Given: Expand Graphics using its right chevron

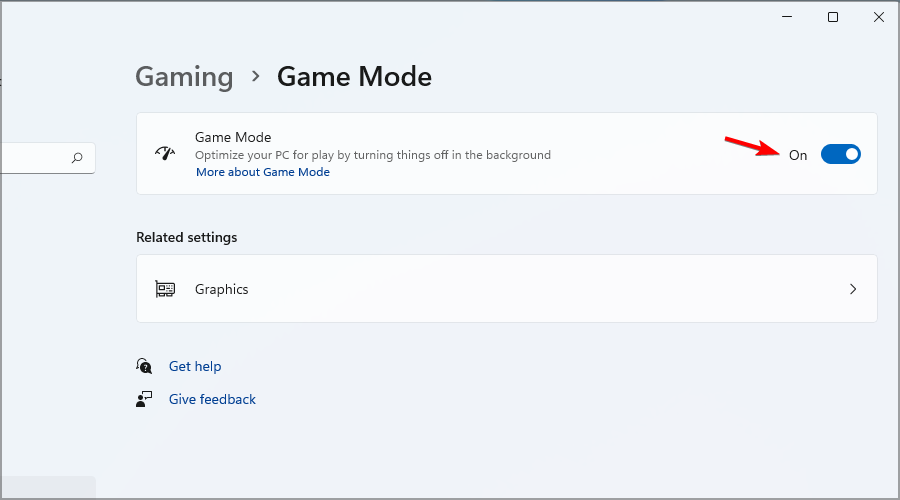Looking at the screenshot, I should tap(853, 289).
